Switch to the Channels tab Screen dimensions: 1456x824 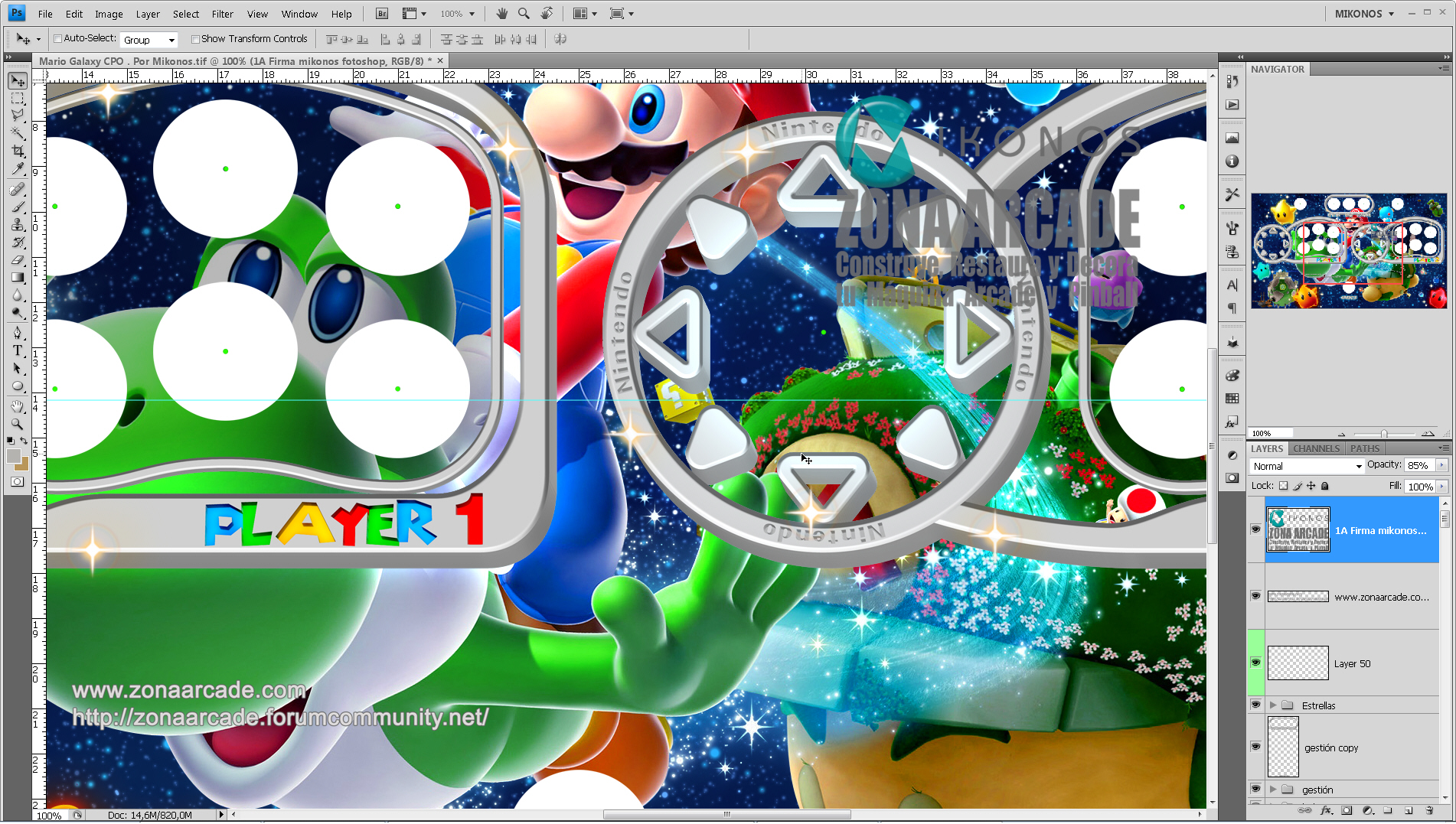coord(1316,449)
